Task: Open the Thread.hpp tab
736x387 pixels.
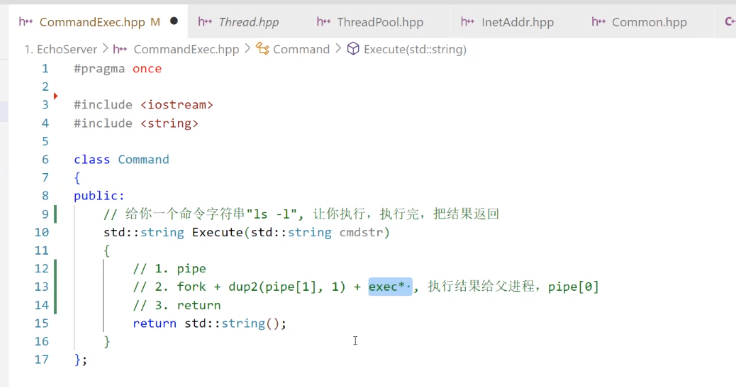Action: coord(248,22)
